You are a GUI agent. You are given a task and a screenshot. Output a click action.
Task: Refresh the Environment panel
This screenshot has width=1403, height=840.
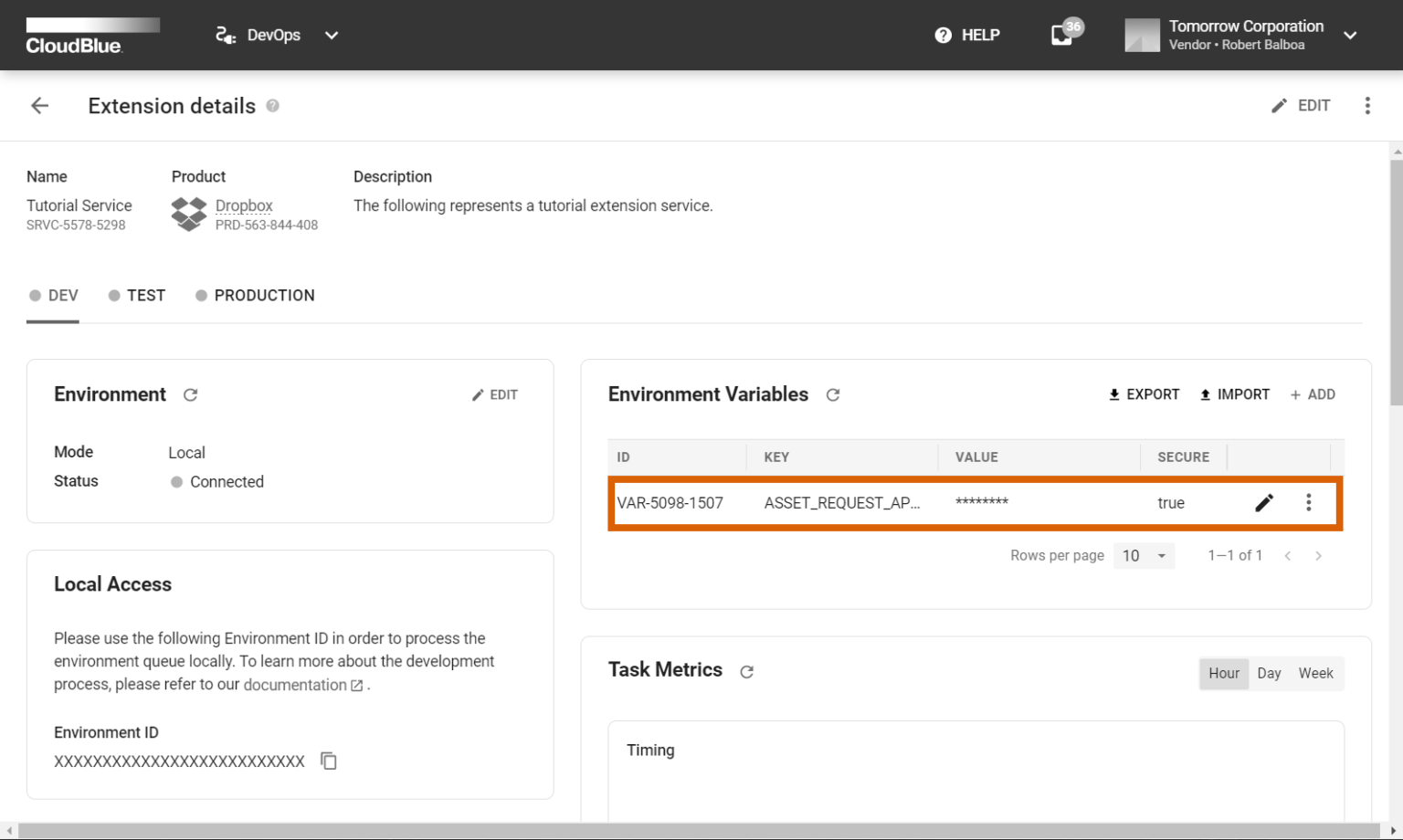pos(190,395)
